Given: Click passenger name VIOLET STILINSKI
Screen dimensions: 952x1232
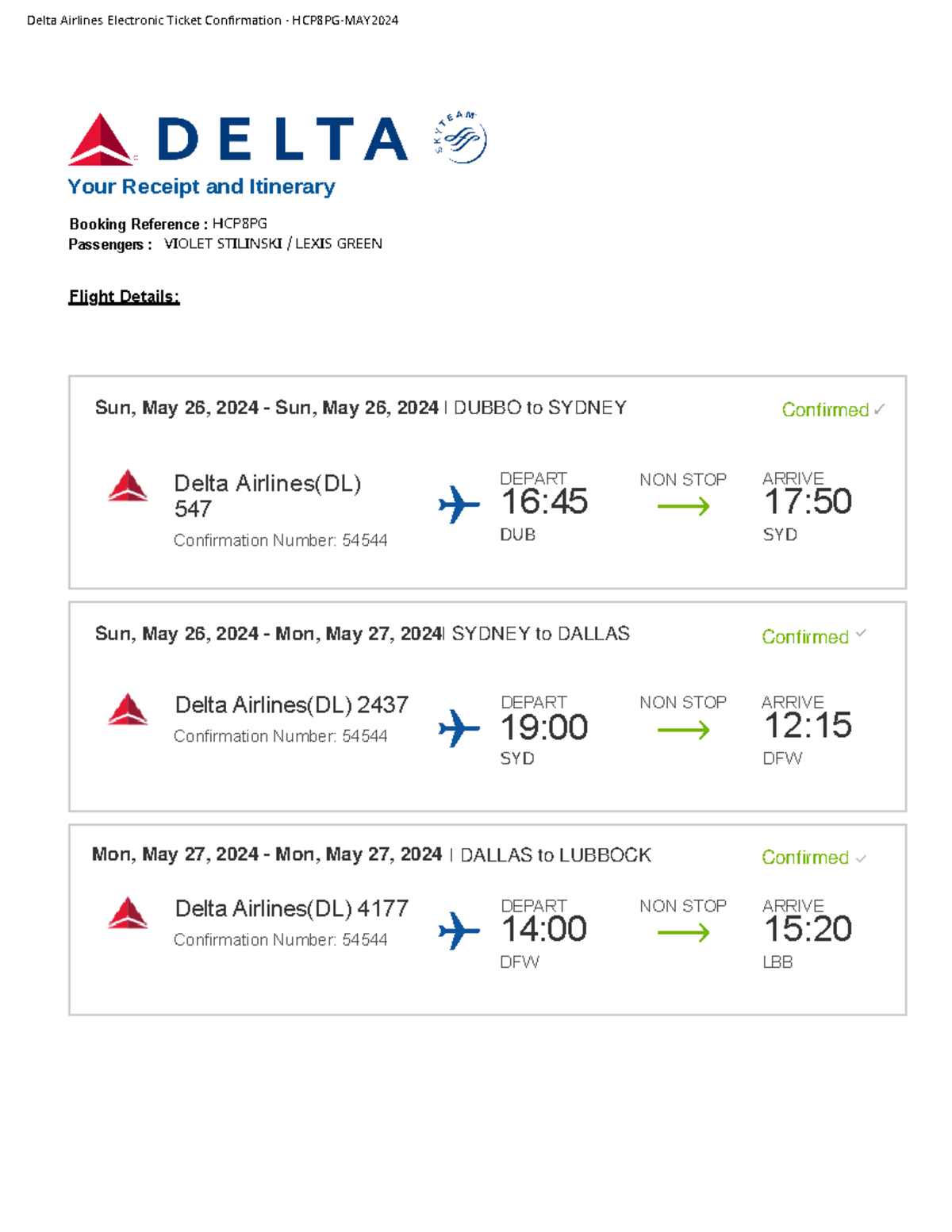Looking at the screenshot, I should point(223,244).
